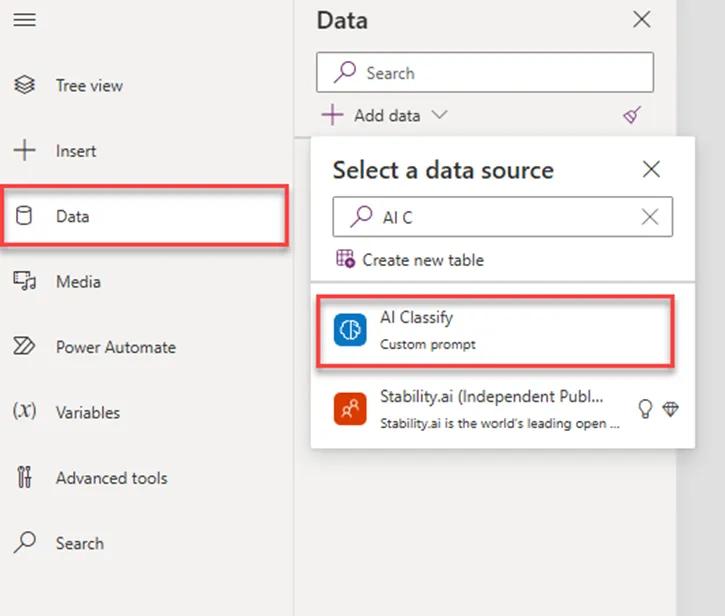Open Advanced tools pane
This screenshot has width=725, height=616.
[x=111, y=478]
